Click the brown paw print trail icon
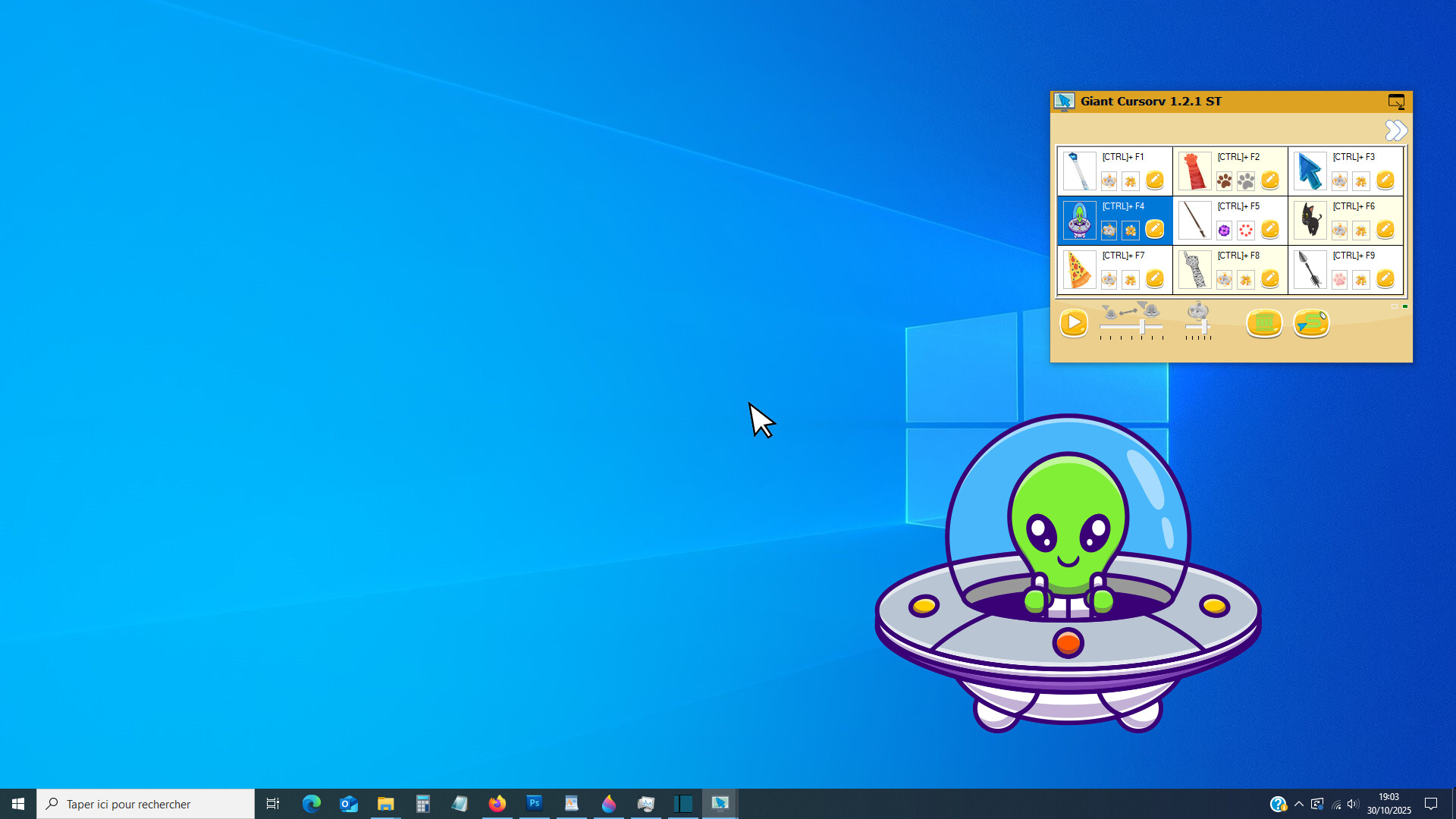The width and height of the screenshot is (1456, 819). click(1224, 181)
